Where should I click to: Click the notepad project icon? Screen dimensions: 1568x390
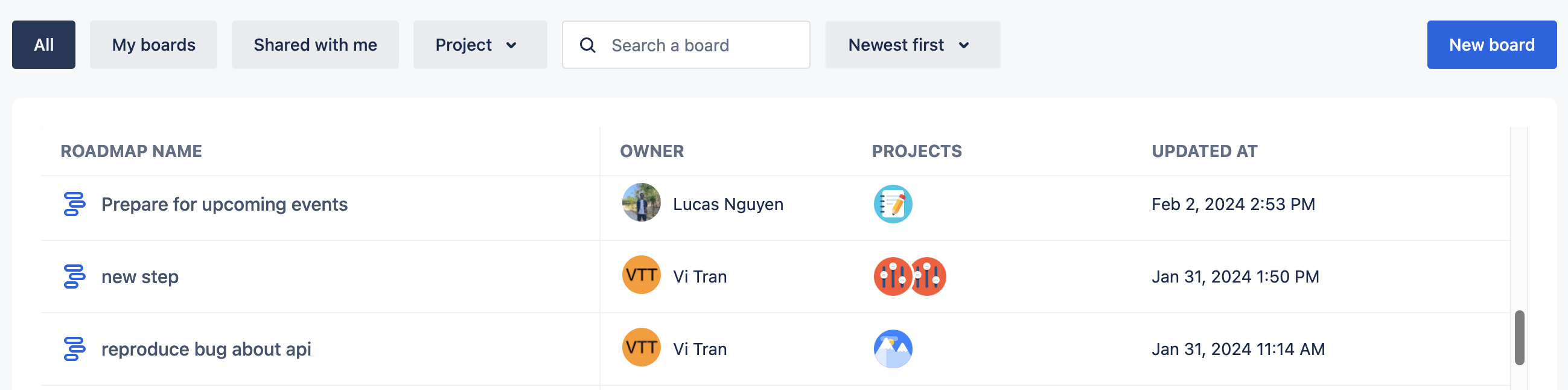(x=893, y=204)
